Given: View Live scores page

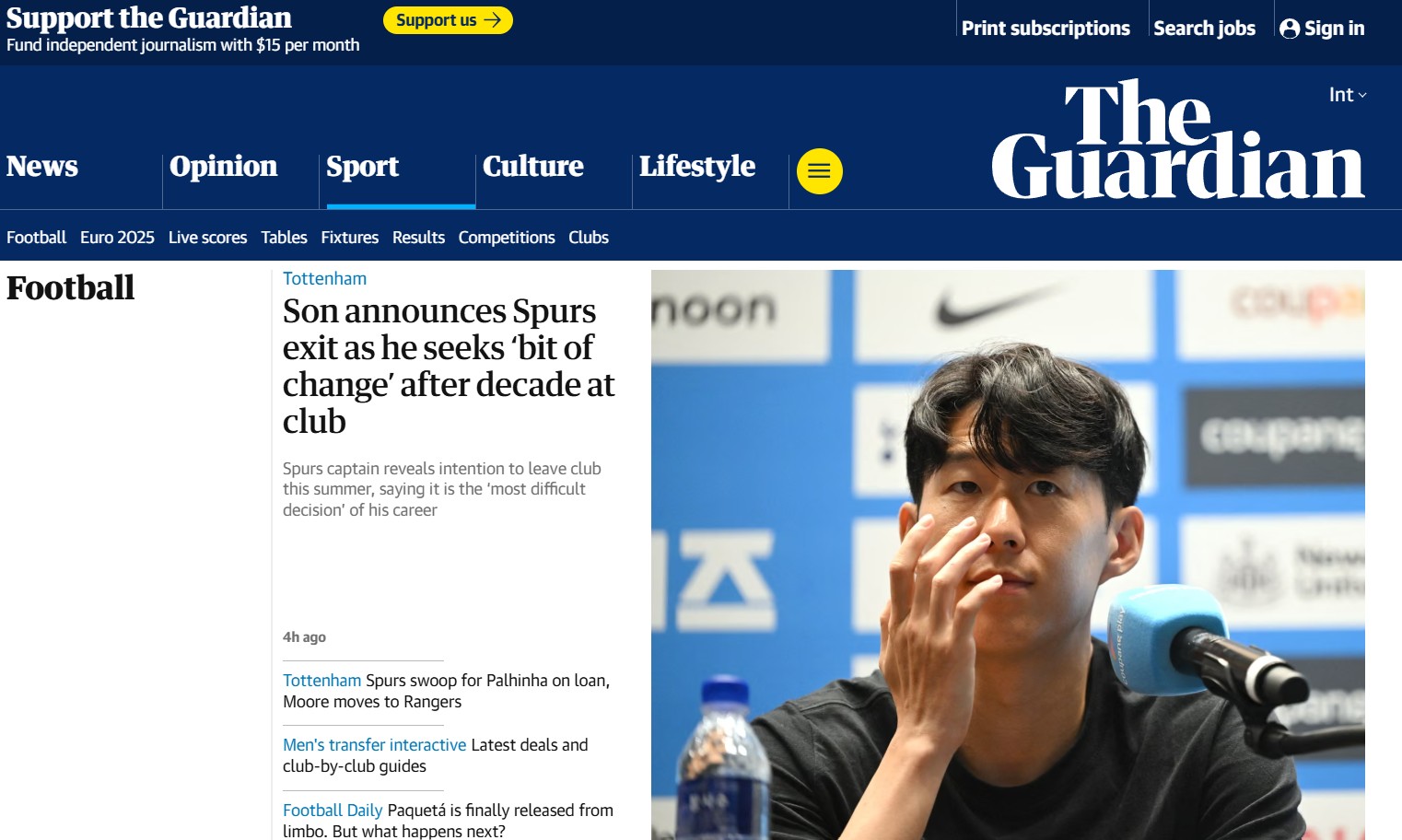Looking at the screenshot, I should click(x=207, y=238).
